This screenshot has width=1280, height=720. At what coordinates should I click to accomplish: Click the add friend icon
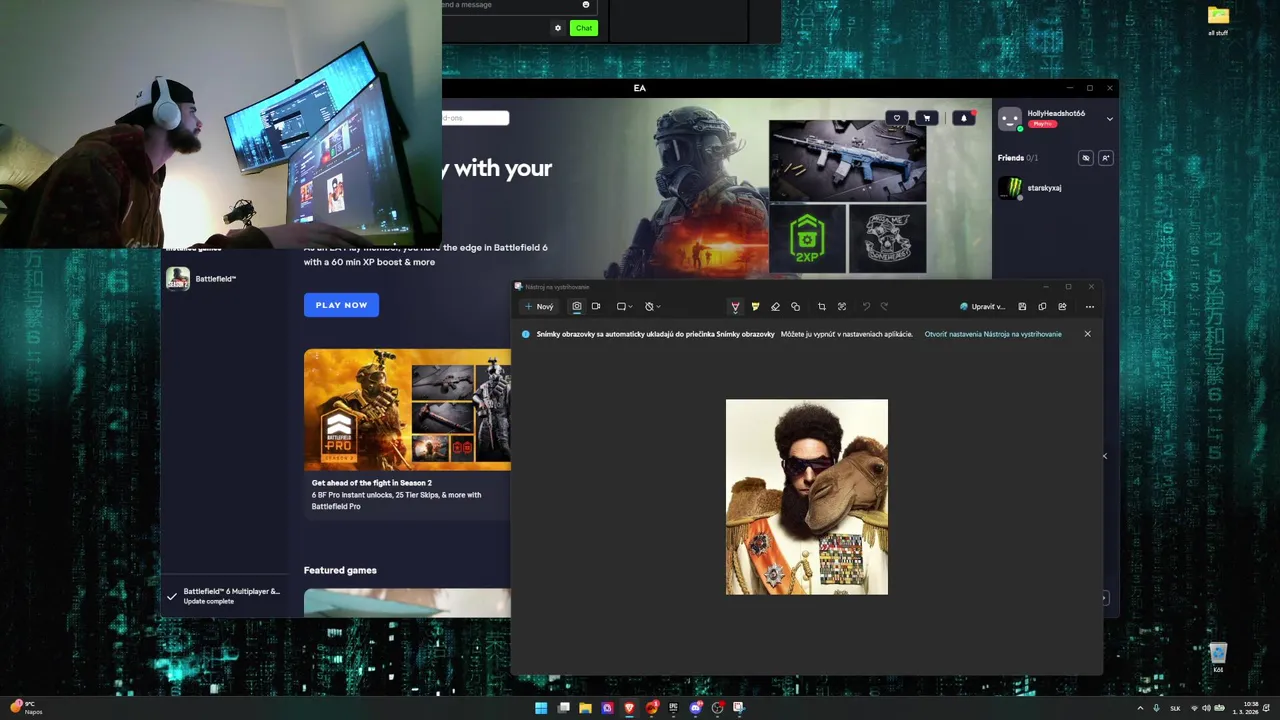pos(1105,158)
